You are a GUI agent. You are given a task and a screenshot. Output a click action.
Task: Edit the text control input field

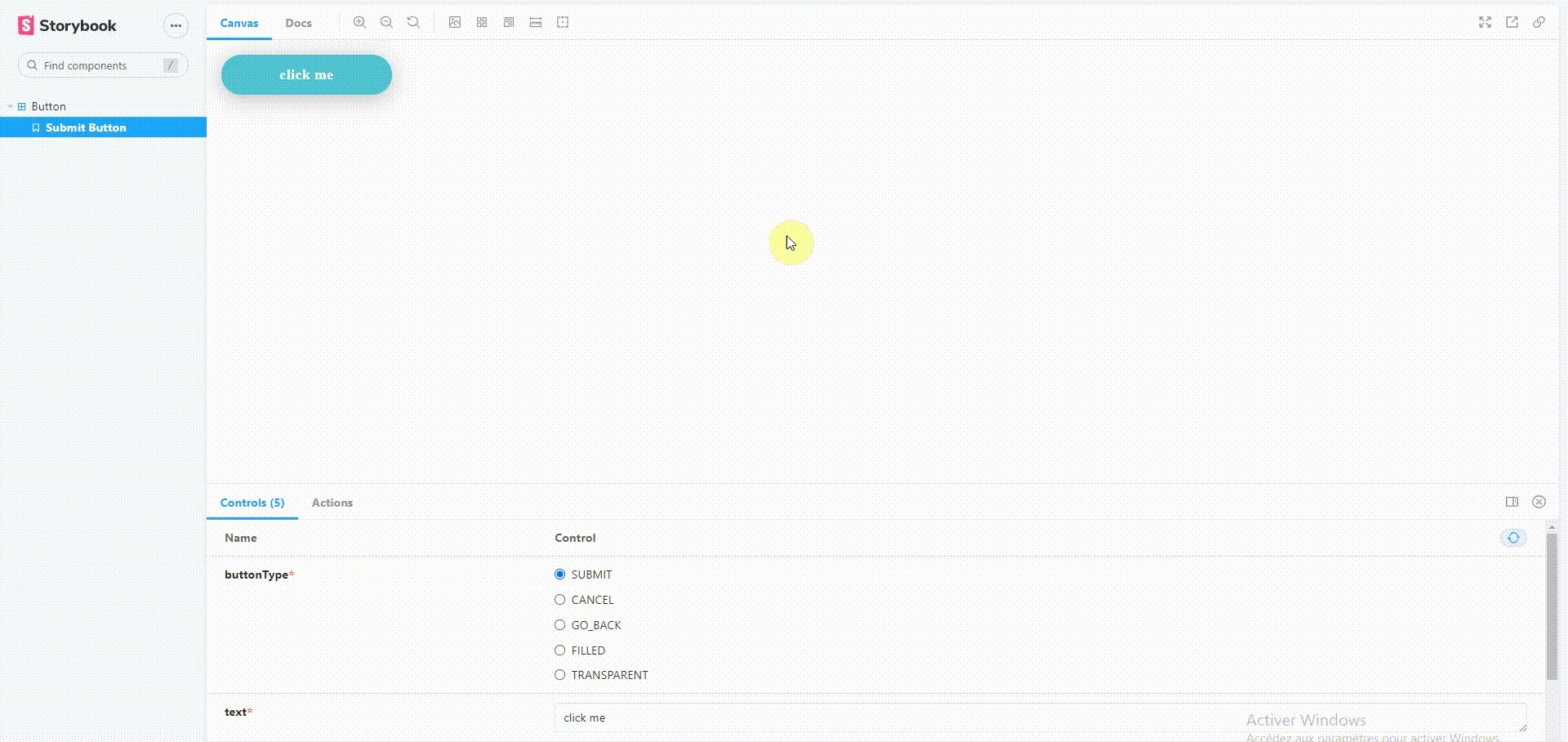tap(817, 717)
